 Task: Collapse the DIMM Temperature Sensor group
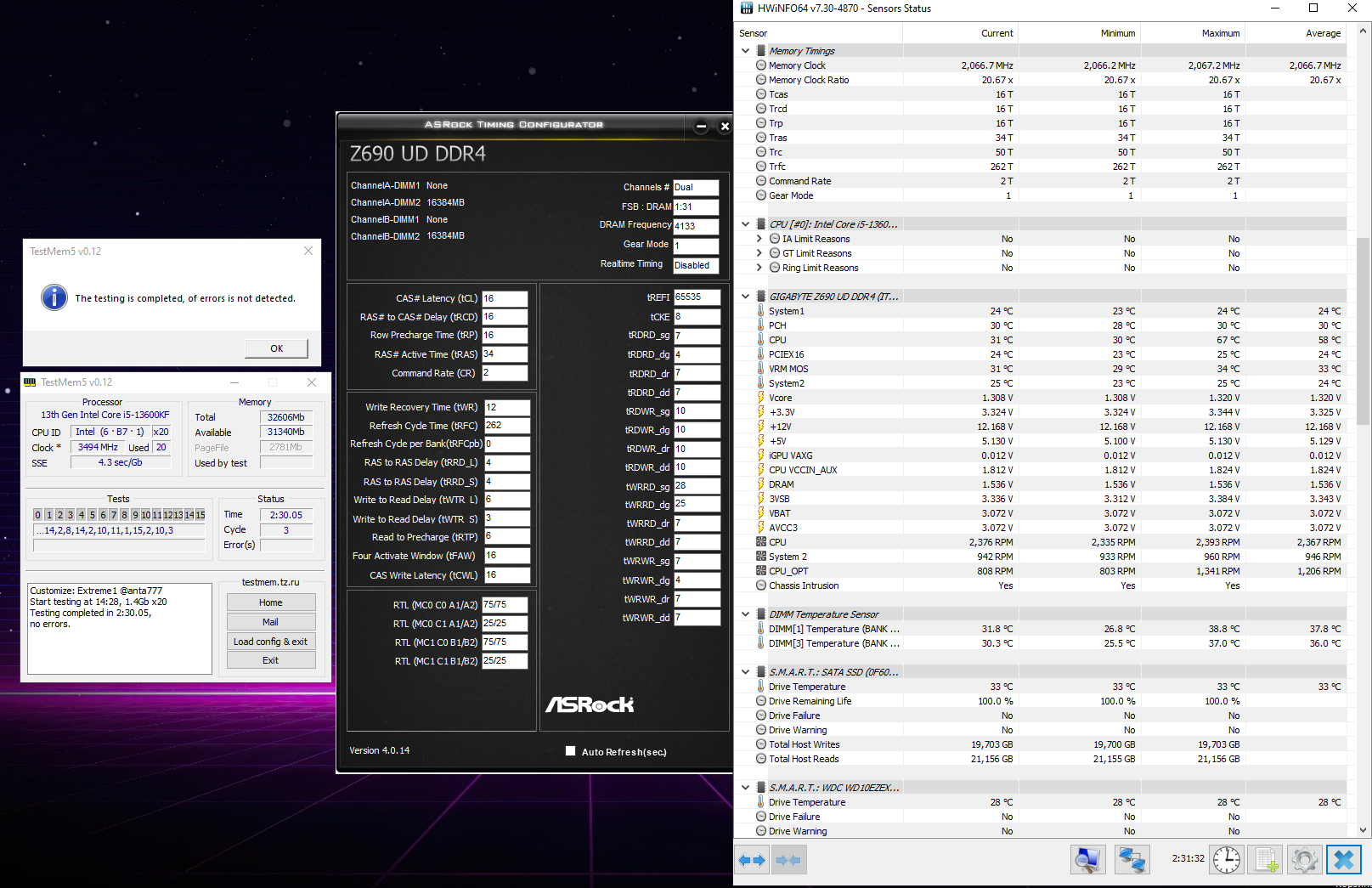click(746, 614)
